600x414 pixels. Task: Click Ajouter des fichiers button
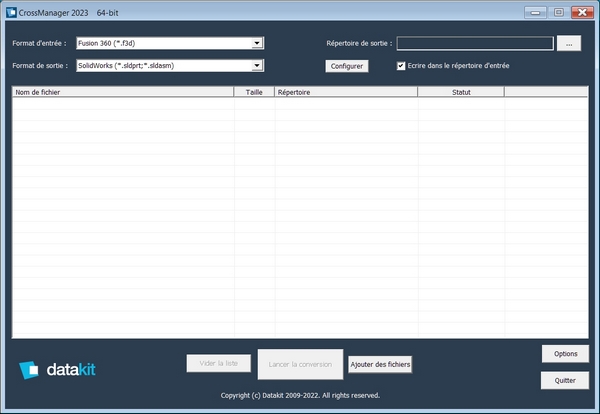coord(380,364)
